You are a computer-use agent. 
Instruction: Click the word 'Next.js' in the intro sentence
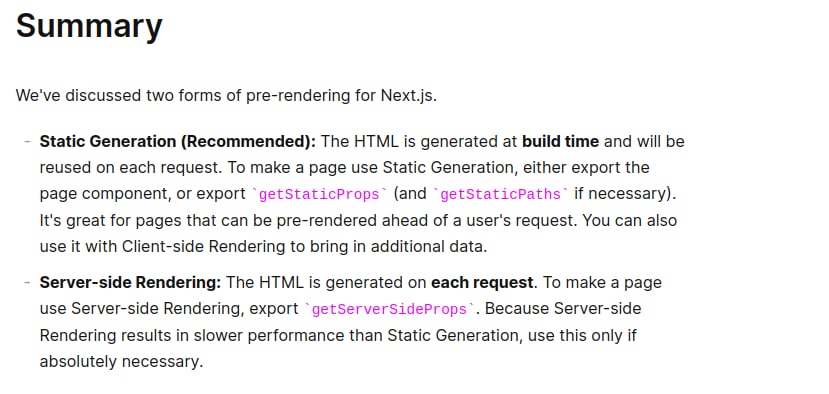pos(408,96)
